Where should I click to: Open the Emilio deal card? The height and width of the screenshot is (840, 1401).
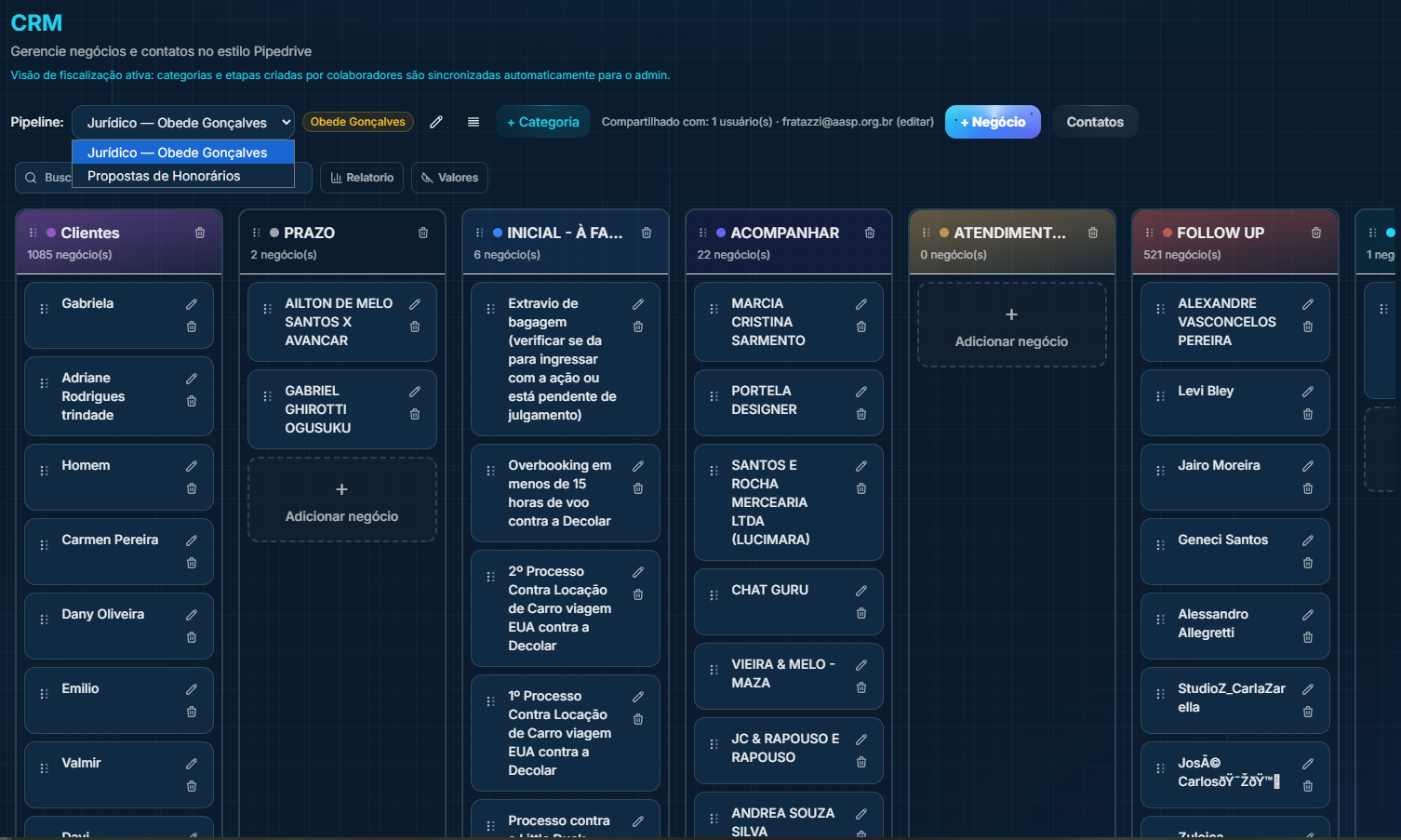119,700
